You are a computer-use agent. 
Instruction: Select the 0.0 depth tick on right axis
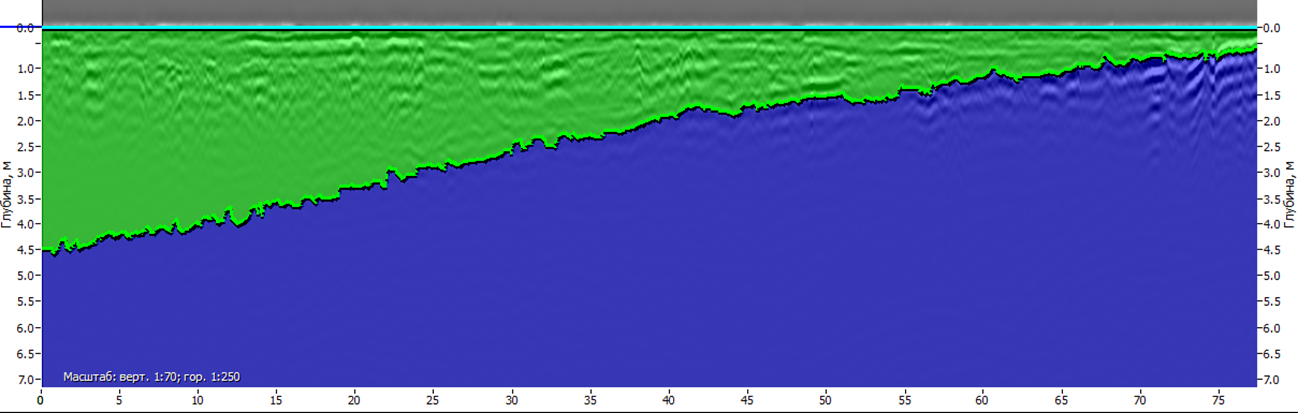[1271, 29]
